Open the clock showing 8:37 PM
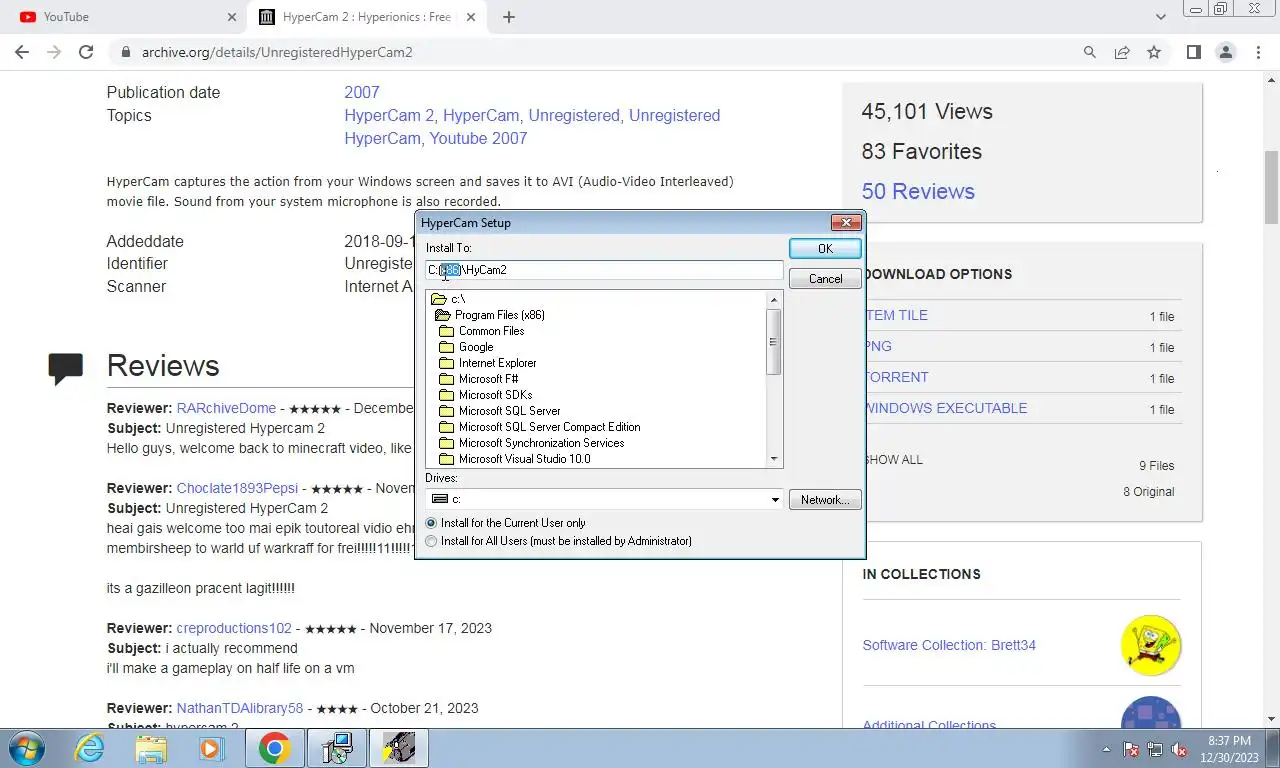Screen dimensions: 1280x768 (1229, 749)
